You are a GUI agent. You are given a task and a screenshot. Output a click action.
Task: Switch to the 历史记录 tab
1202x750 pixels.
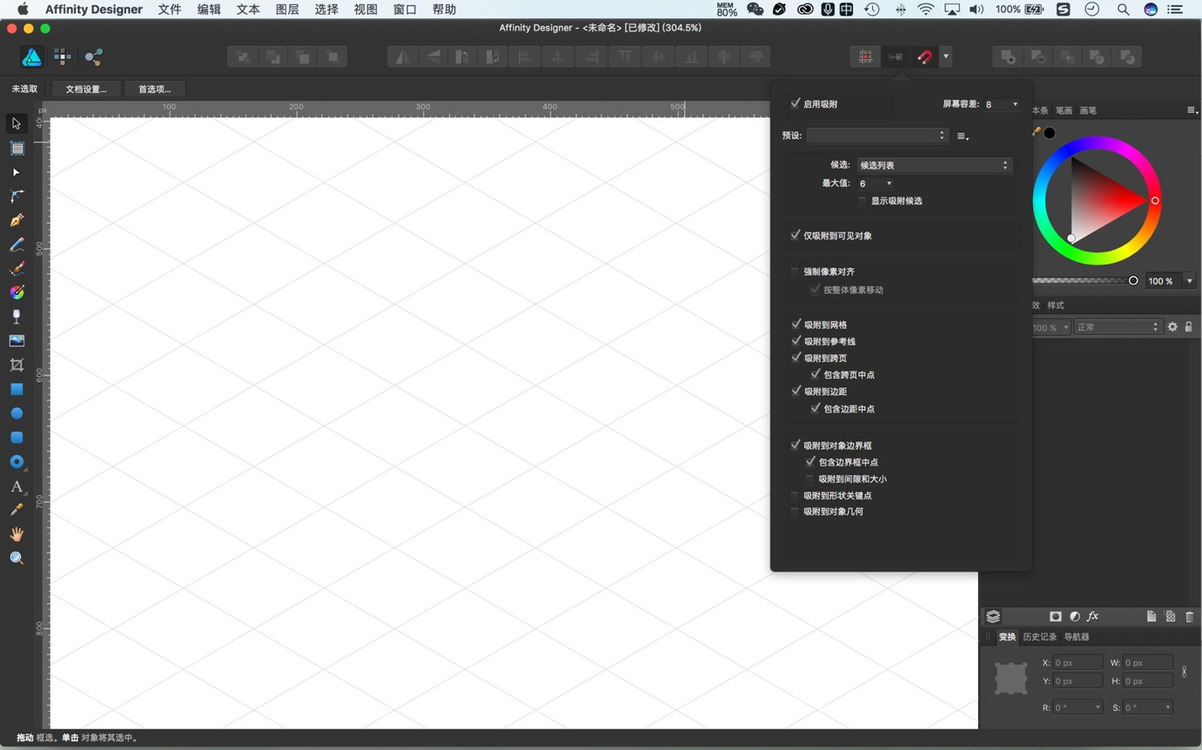point(1039,637)
